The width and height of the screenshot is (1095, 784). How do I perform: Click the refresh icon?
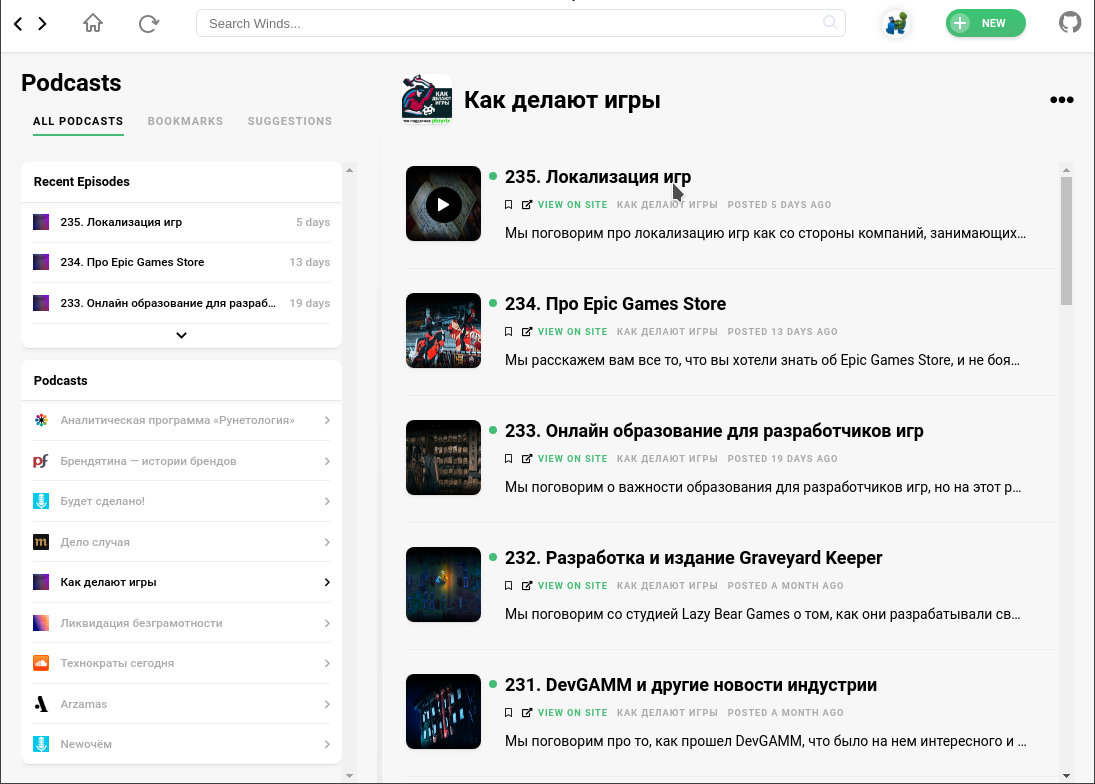click(x=149, y=24)
